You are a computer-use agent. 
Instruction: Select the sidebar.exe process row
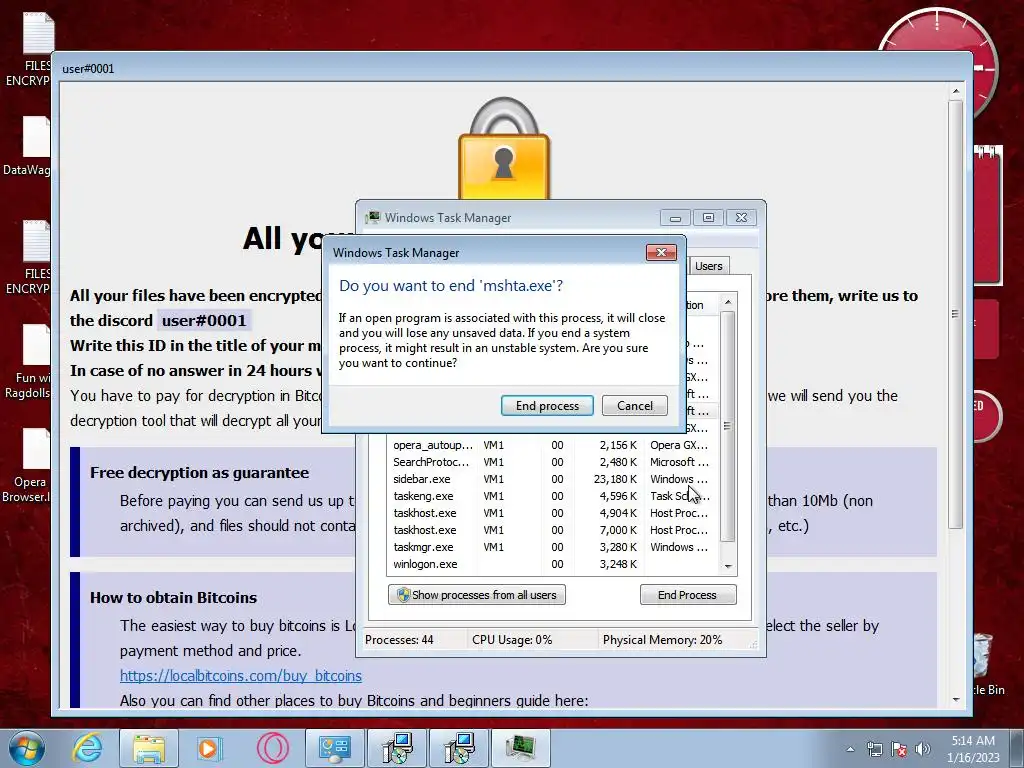[552, 479]
